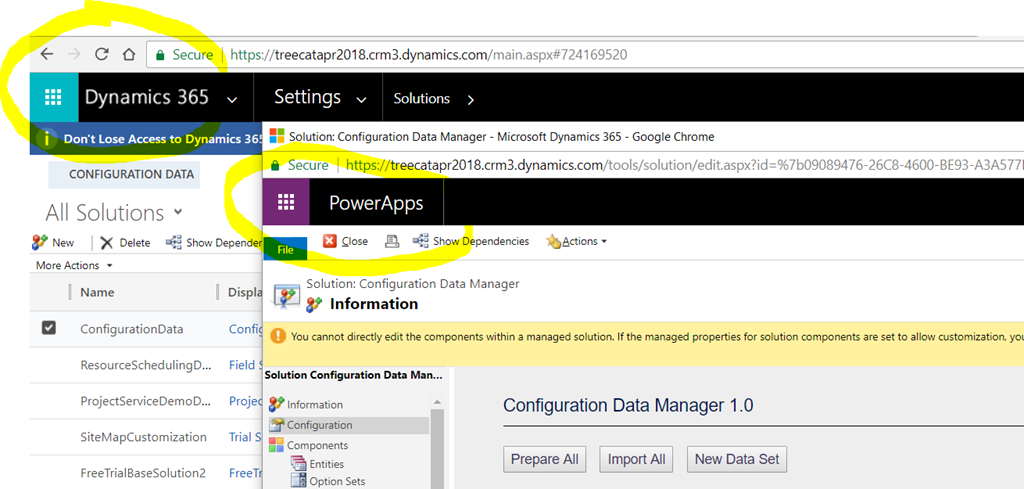Click PowerApps title in solution window
The width and height of the screenshot is (1024, 489).
click(x=376, y=203)
